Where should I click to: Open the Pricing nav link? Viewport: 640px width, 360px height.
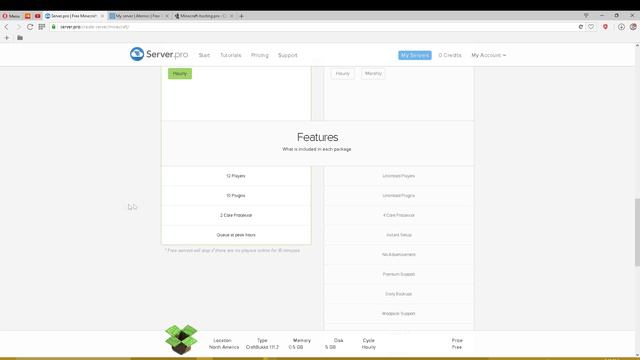pyautogui.click(x=260, y=55)
